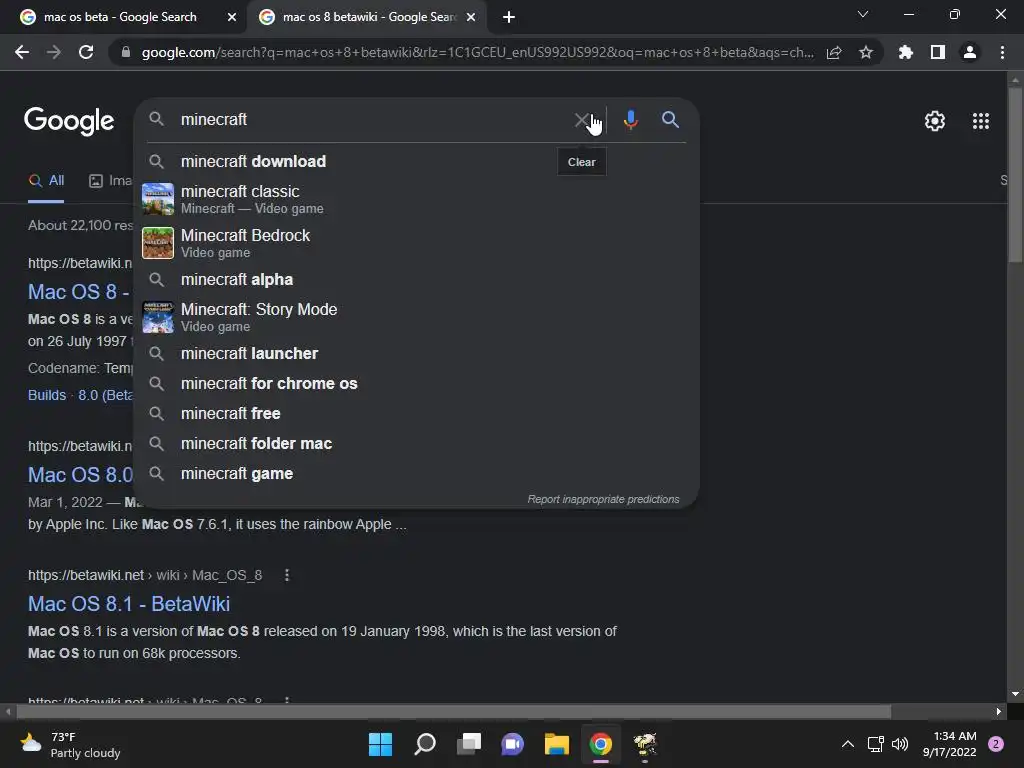Viewport: 1024px width, 768px height.
Task: Bookmark this tab with the star icon
Action: coord(866,52)
